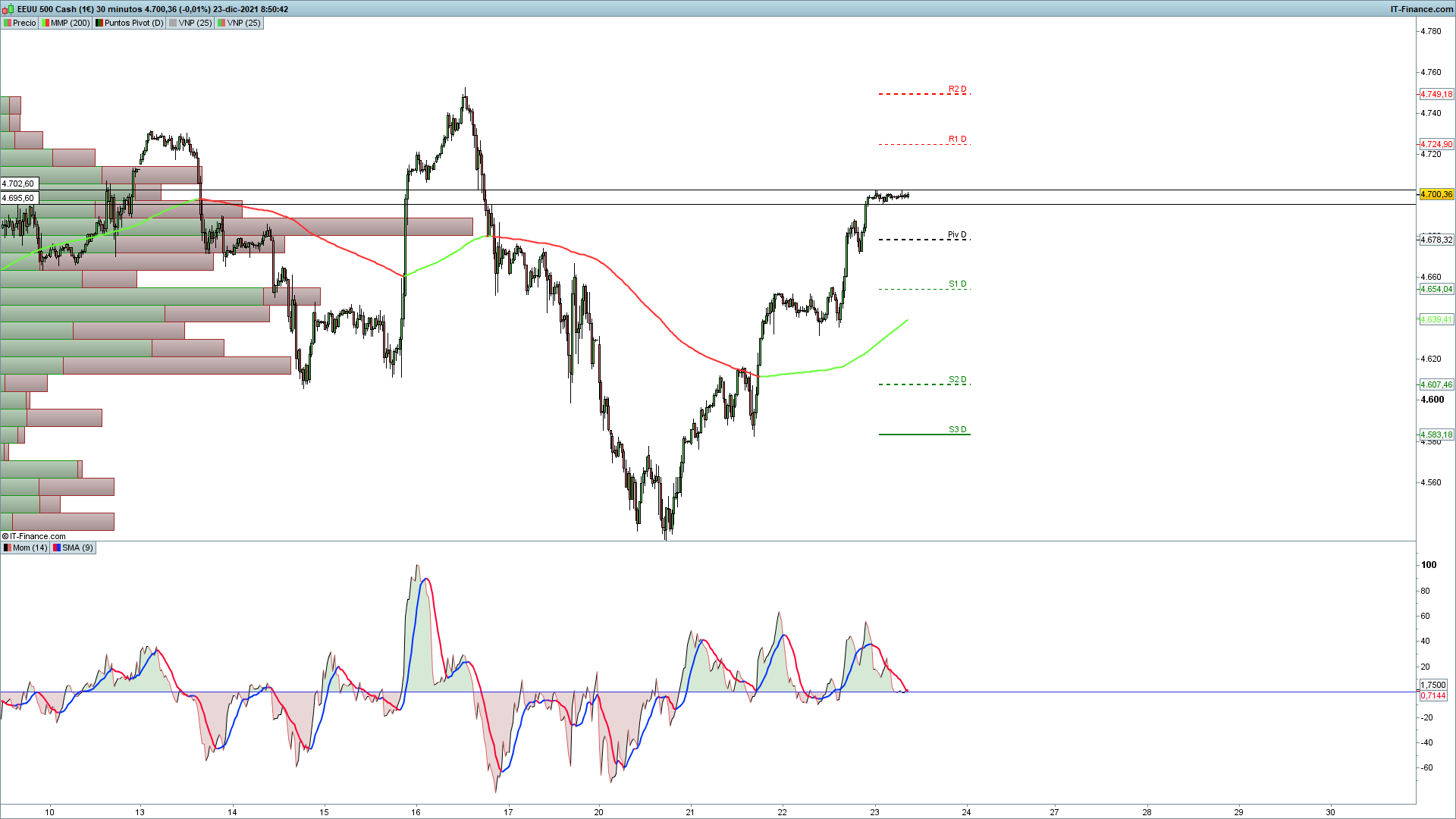This screenshot has height=819, width=1456.
Task: Click the S1 D support level label
Action: tap(958, 284)
